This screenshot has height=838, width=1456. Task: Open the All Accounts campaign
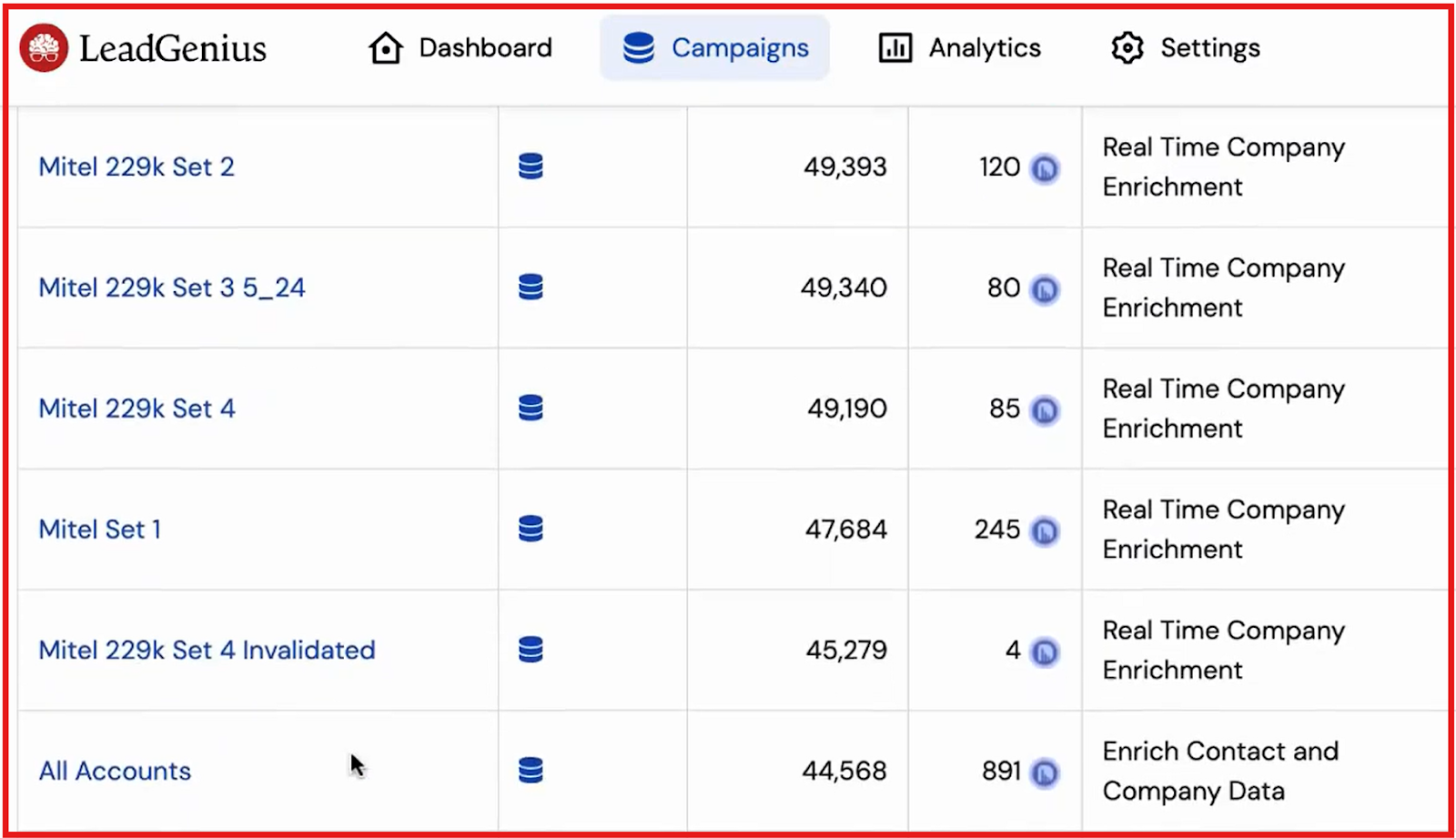point(115,770)
